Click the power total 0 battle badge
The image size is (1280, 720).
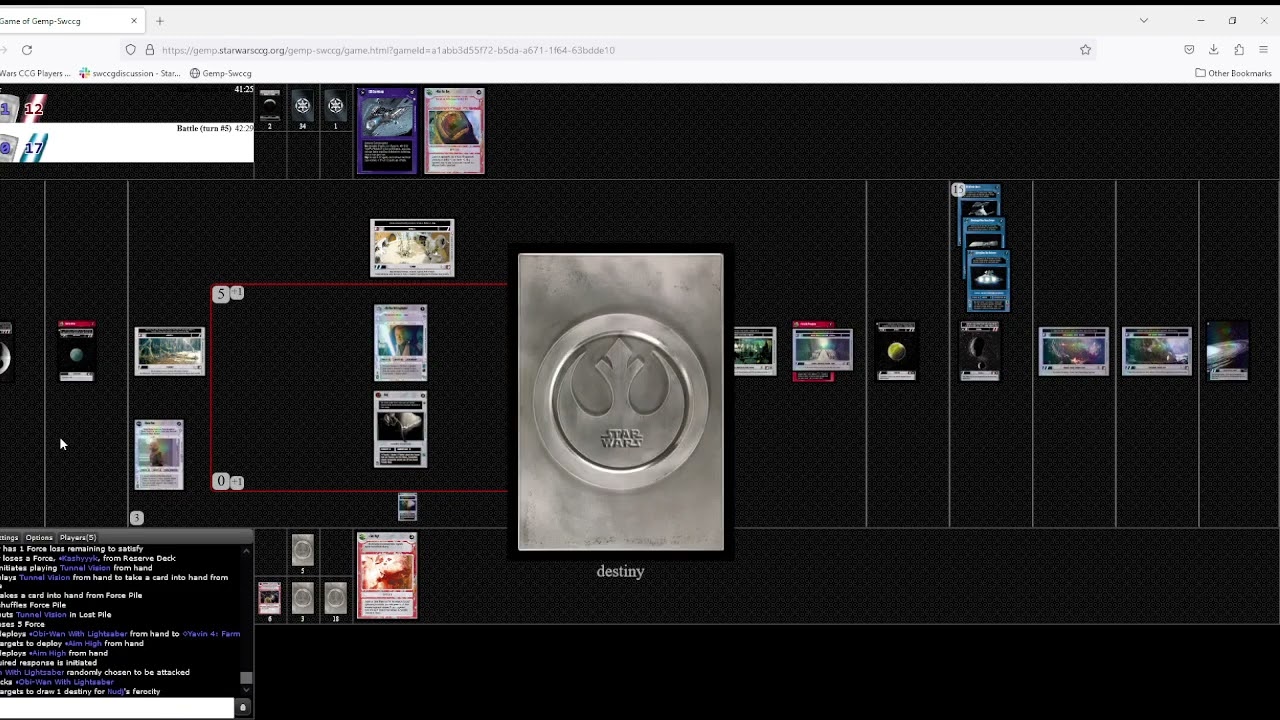pos(221,481)
